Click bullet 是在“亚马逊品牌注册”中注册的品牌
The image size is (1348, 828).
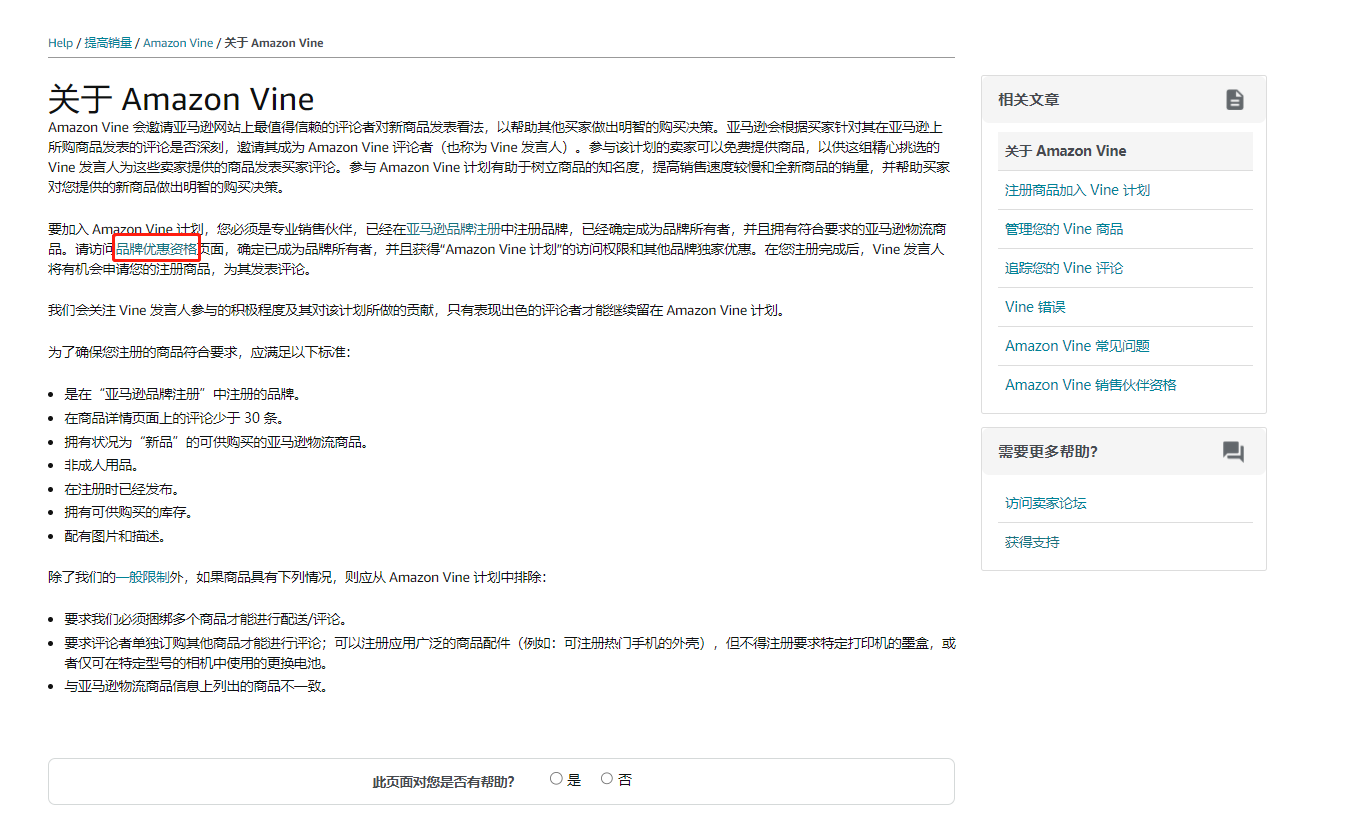click(x=183, y=394)
